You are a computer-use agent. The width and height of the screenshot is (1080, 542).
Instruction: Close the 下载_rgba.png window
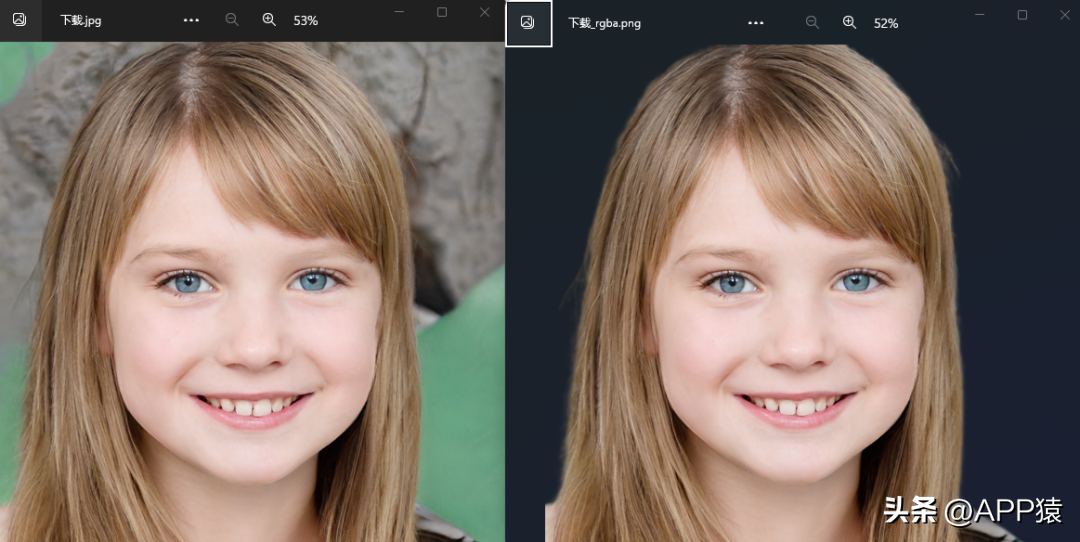[x=1065, y=14]
